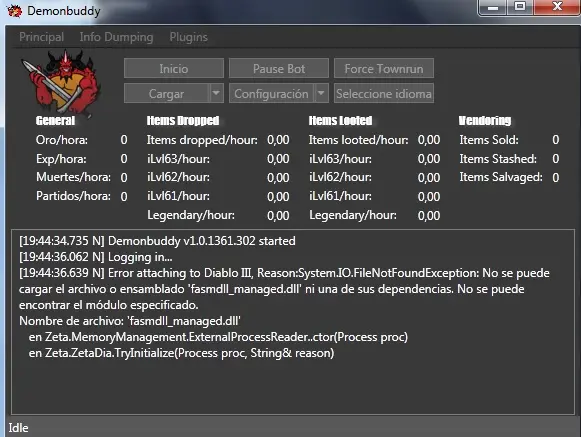Click the Inicio button

click(174, 68)
